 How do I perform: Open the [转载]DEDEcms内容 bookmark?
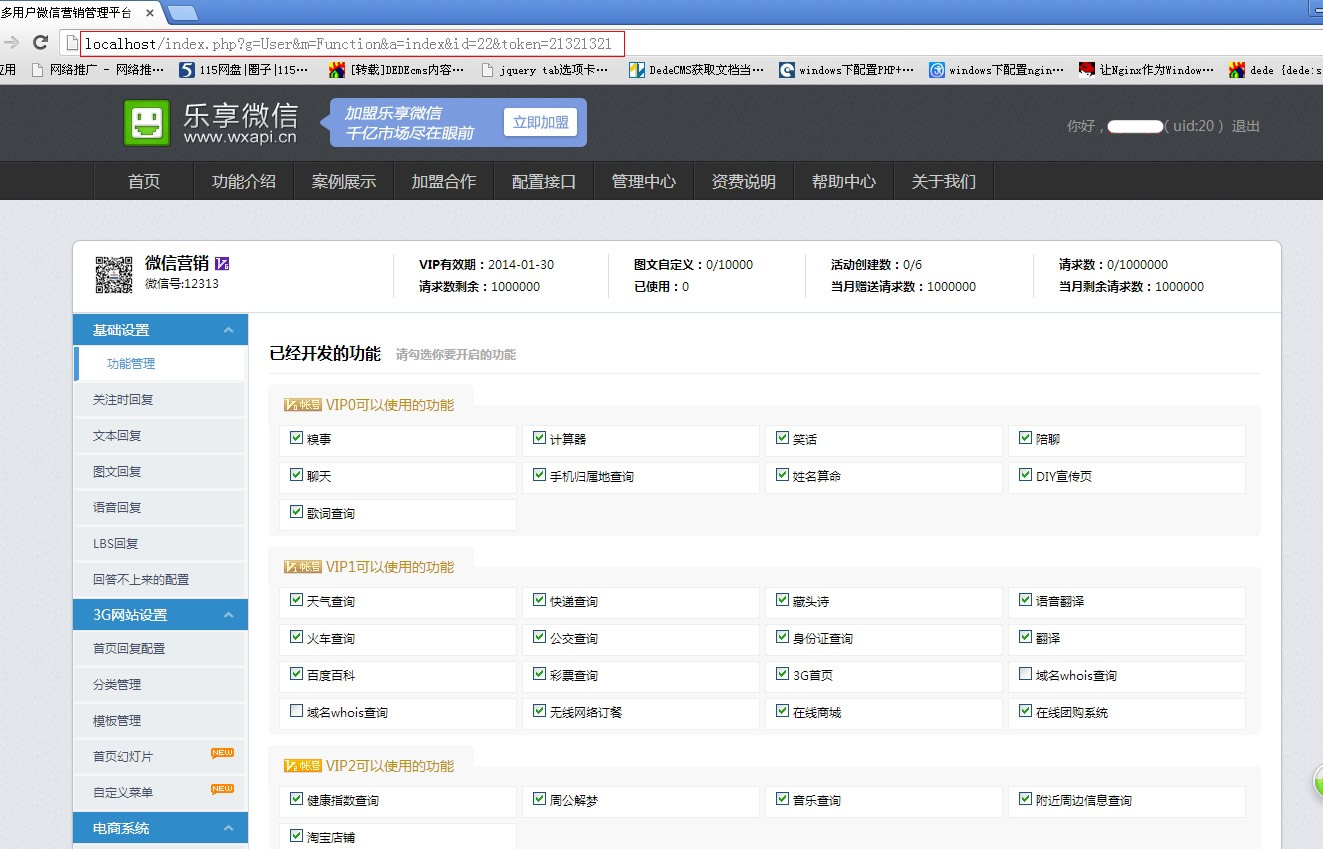coord(397,70)
